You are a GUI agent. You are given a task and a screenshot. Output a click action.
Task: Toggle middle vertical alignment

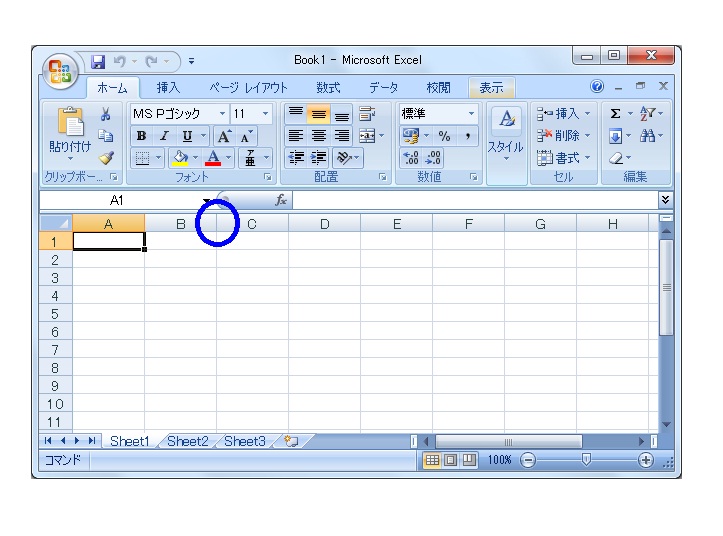pos(319,113)
